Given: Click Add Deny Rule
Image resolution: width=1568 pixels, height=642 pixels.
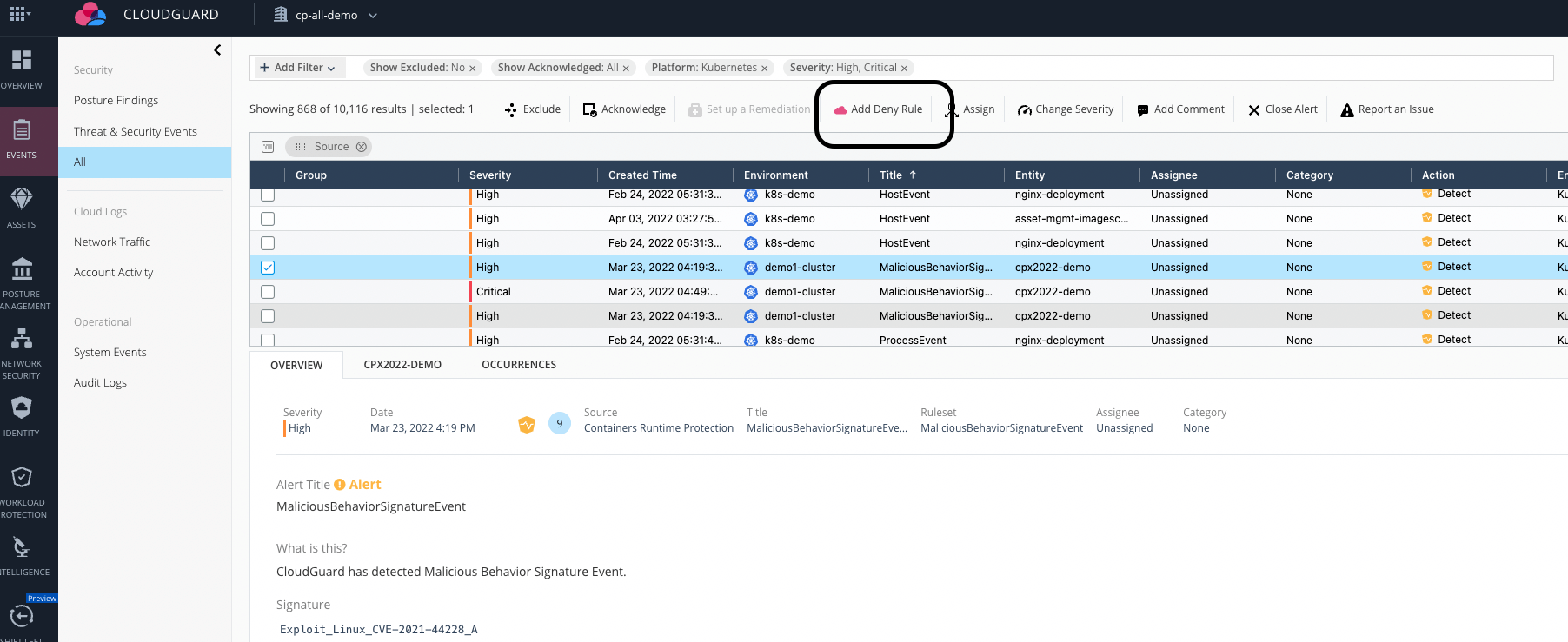Looking at the screenshot, I should (x=878, y=109).
